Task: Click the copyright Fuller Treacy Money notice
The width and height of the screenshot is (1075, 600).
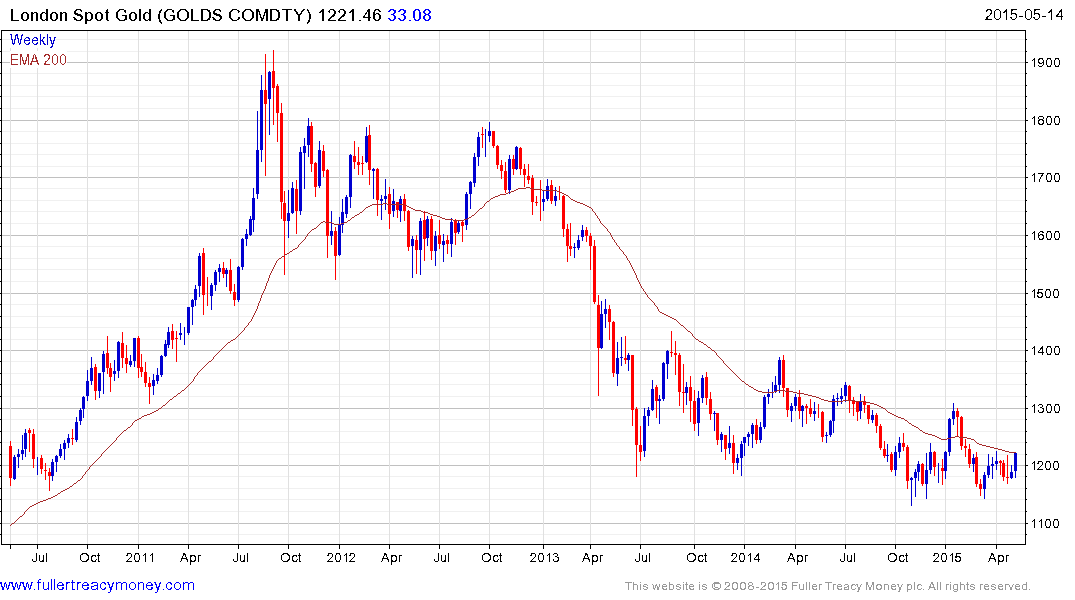Action: point(828,586)
